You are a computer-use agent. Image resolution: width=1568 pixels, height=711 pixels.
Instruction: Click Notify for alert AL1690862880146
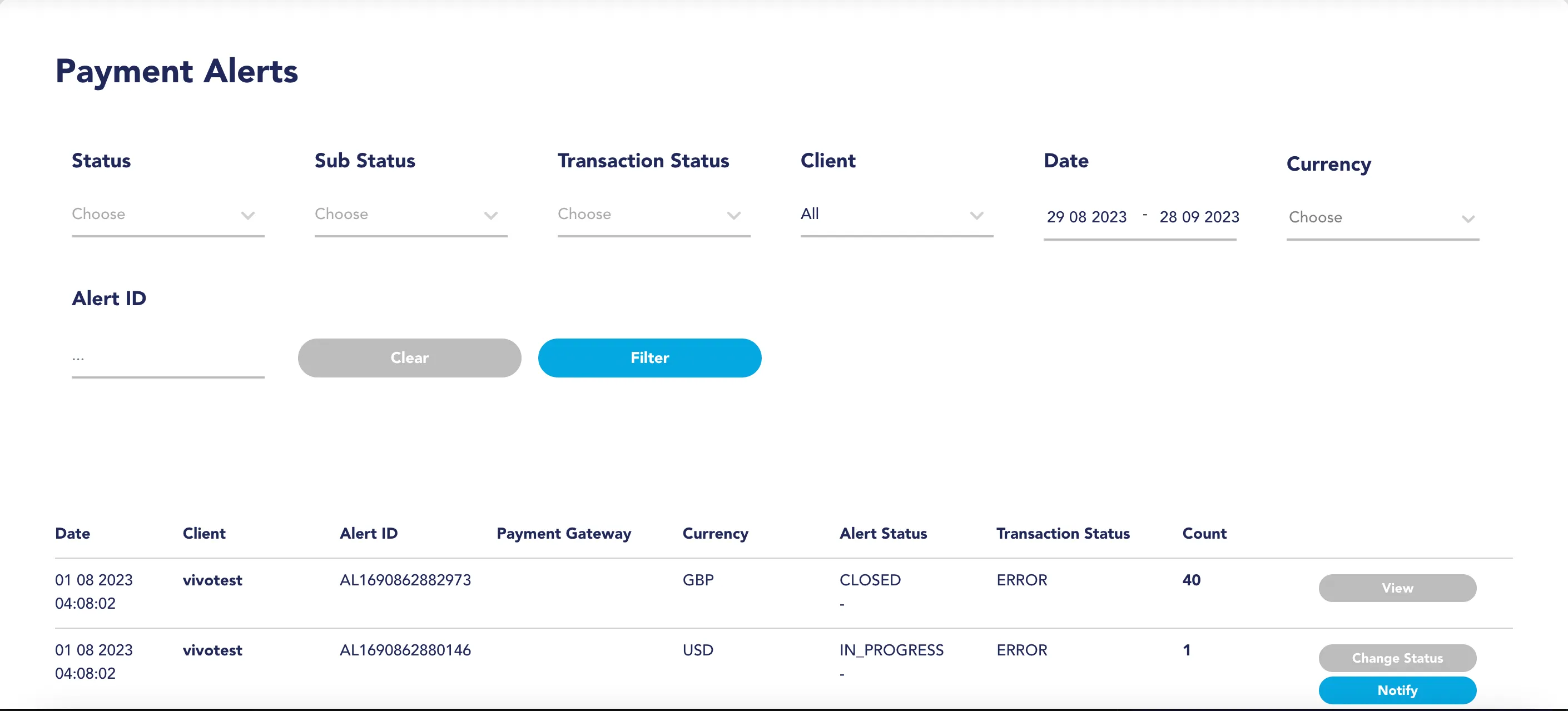click(x=1396, y=690)
